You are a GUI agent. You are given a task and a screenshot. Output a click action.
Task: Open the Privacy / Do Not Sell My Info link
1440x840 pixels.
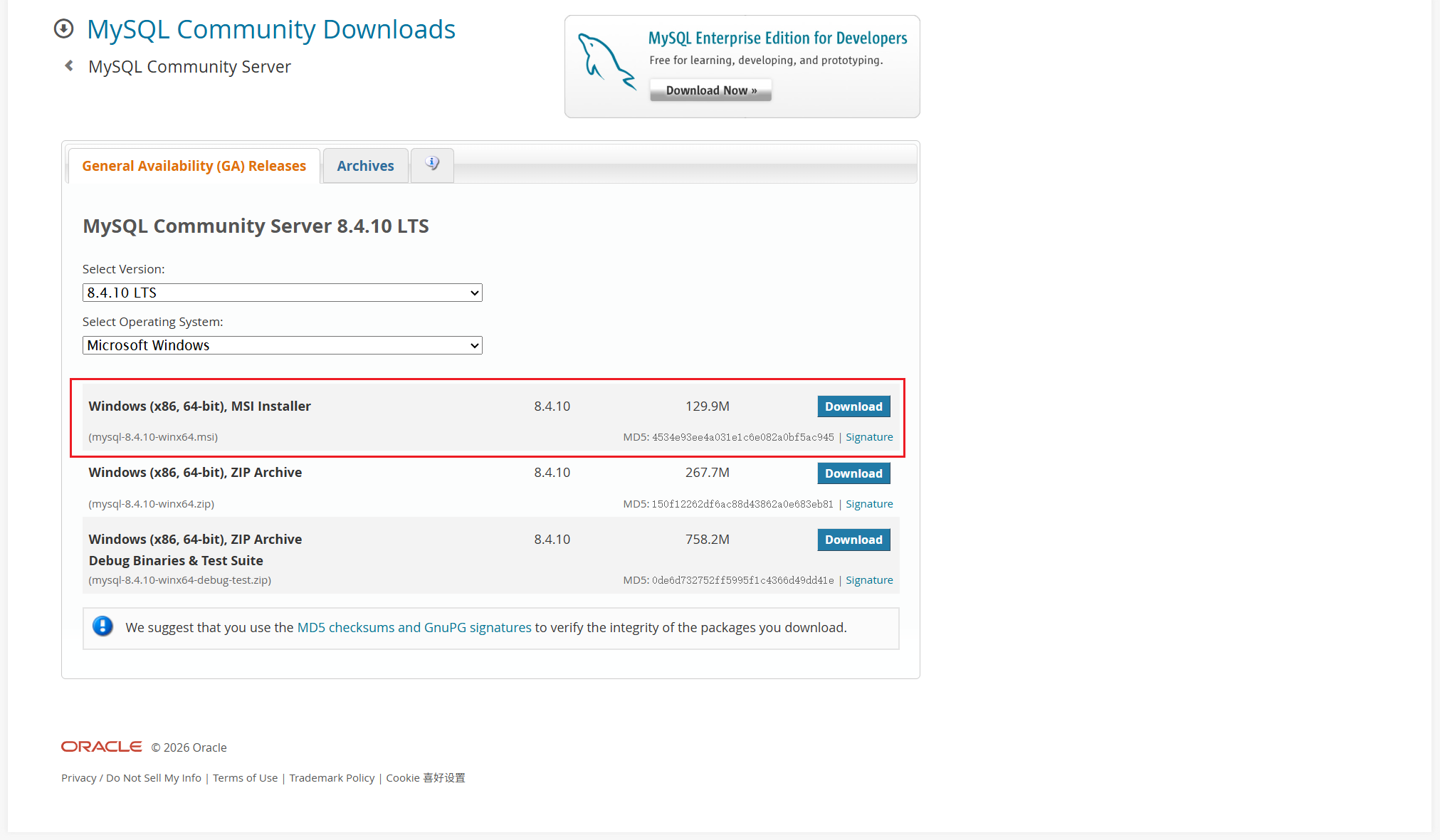point(131,778)
